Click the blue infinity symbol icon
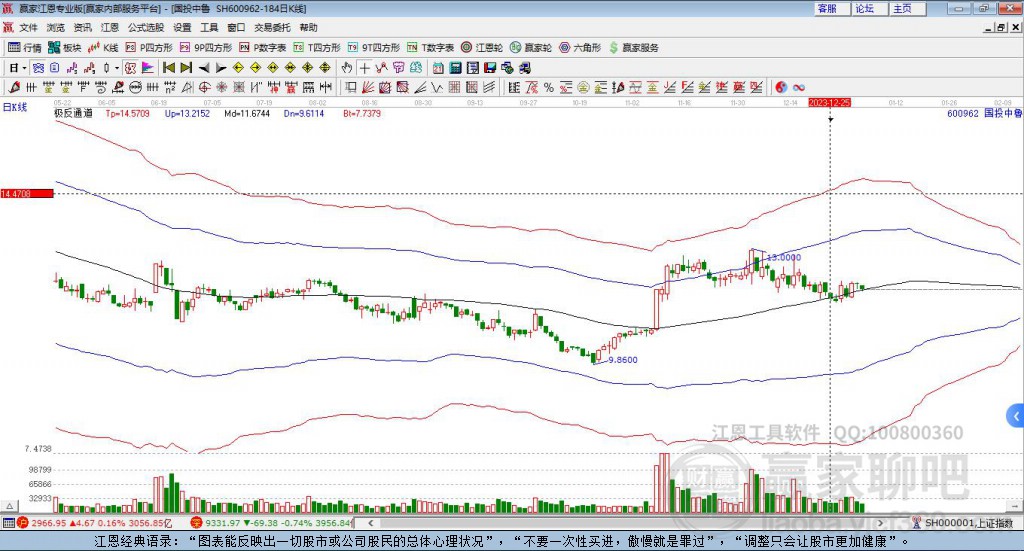1024x551 pixels. pos(798,87)
